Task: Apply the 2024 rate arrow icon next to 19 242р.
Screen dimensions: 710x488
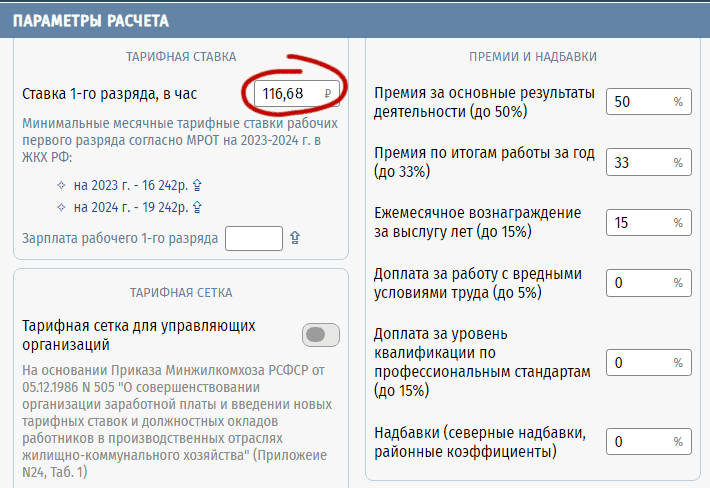Action: coord(197,207)
